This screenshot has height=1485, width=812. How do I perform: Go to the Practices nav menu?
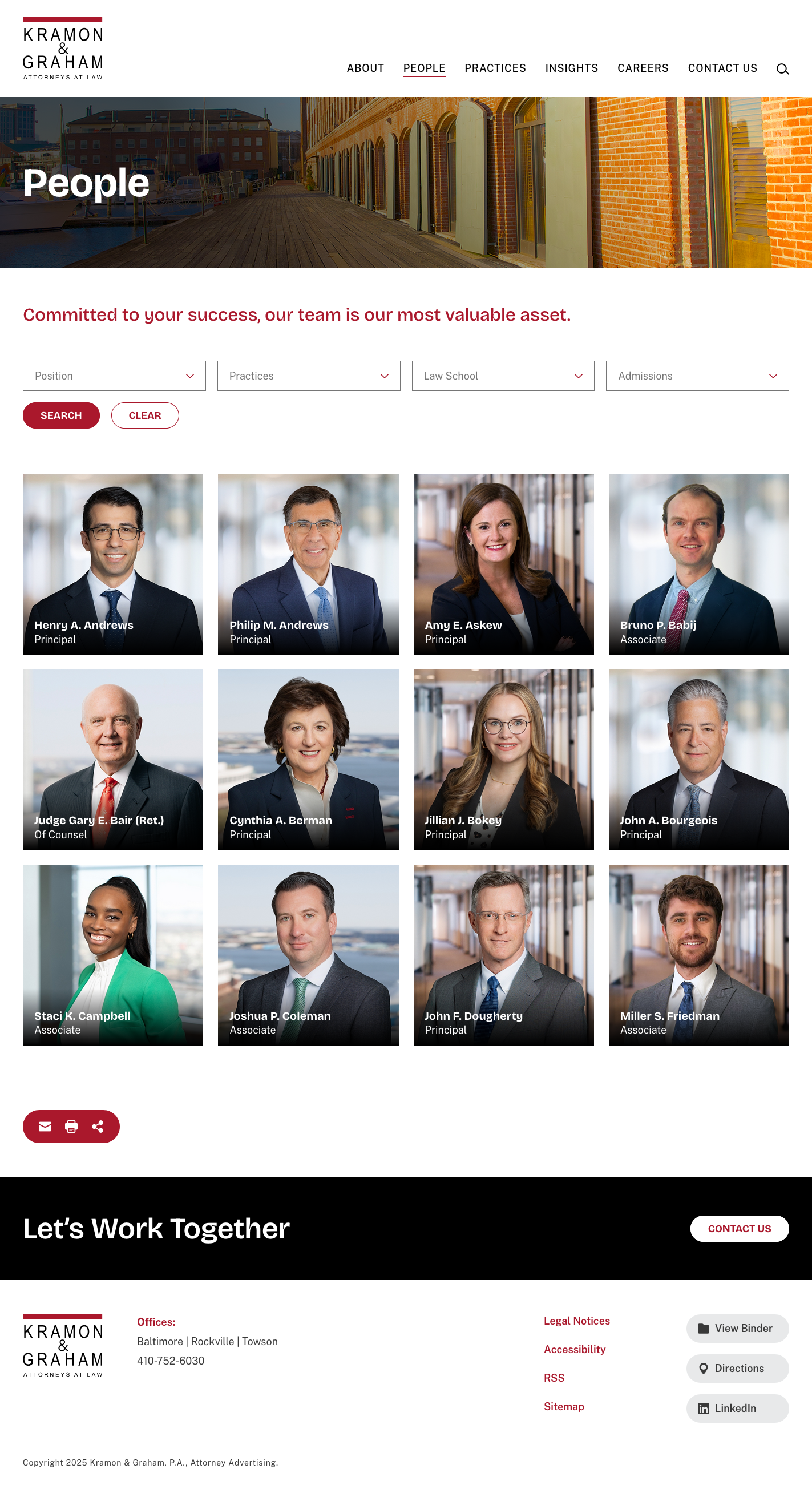pos(495,68)
